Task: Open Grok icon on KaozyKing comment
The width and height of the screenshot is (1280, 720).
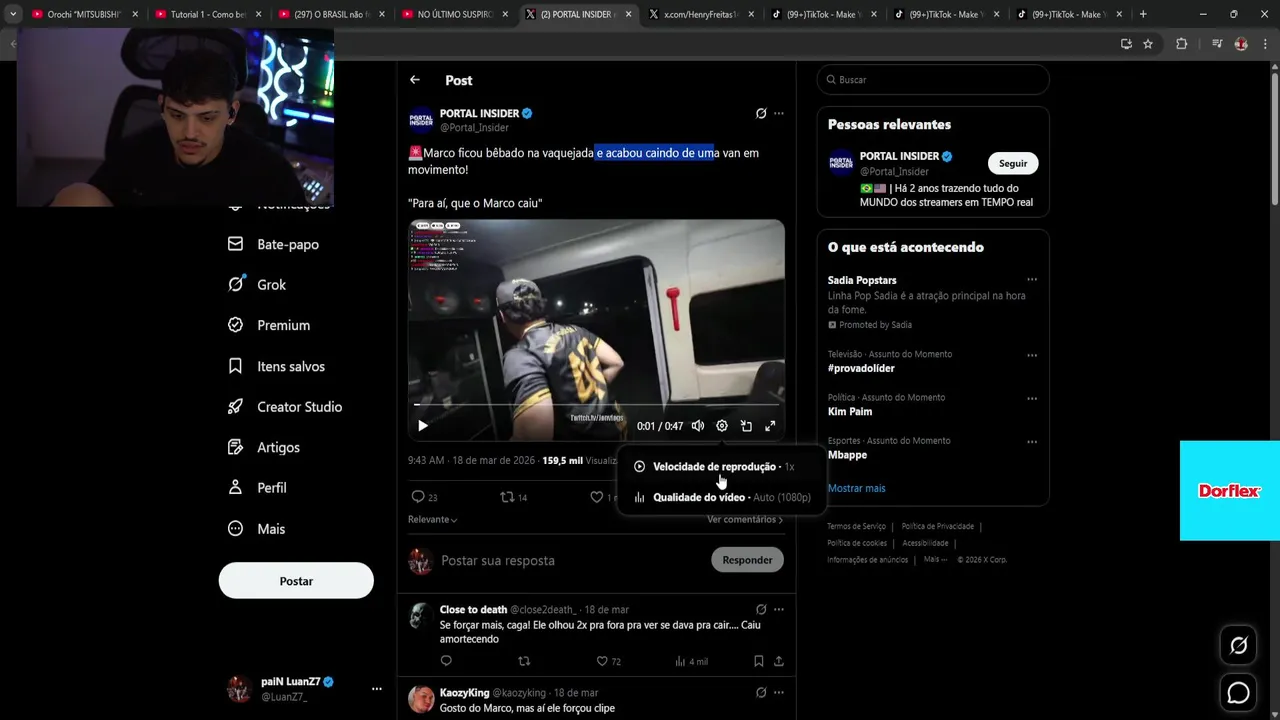Action: pos(761,692)
